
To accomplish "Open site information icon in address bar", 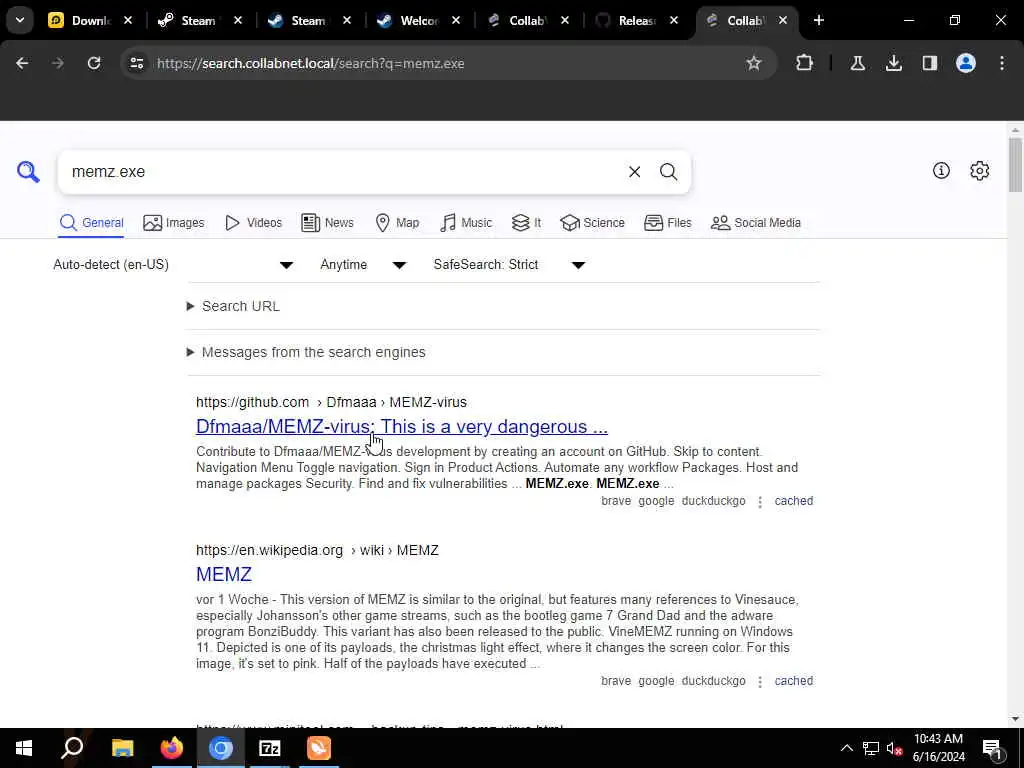I will click(136, 63).
